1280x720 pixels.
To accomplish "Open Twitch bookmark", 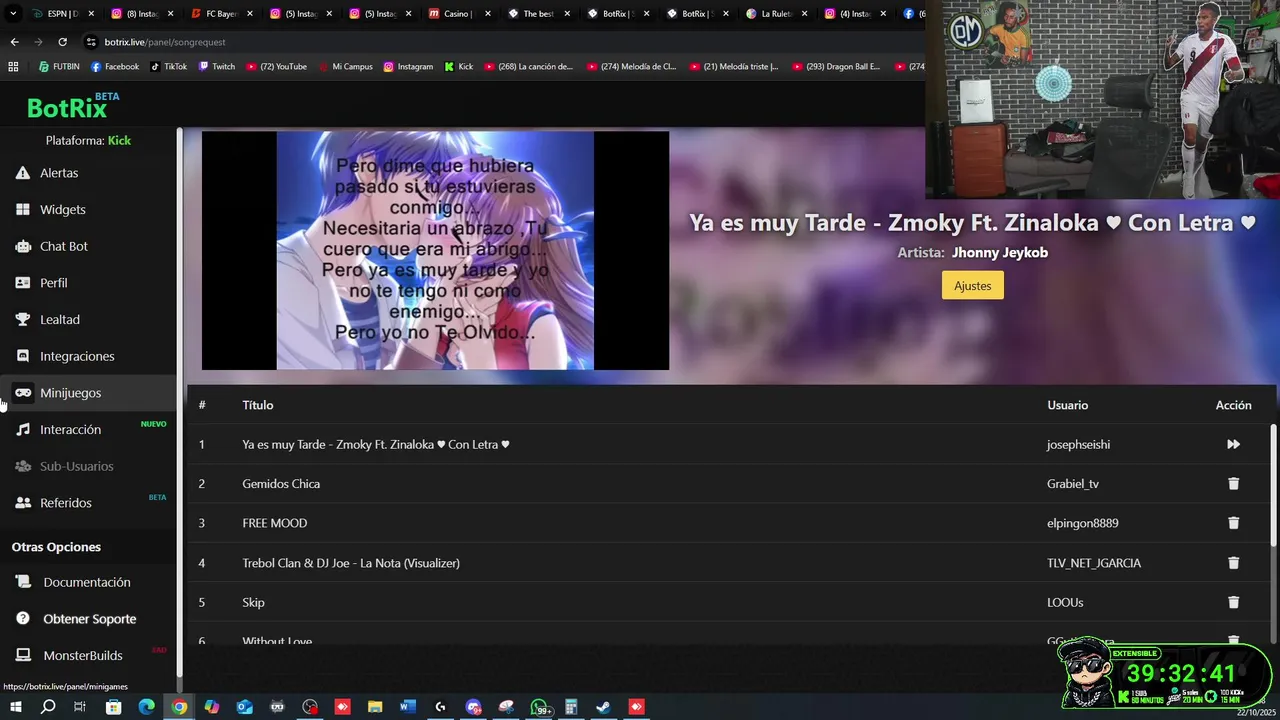I will [217, 67].
